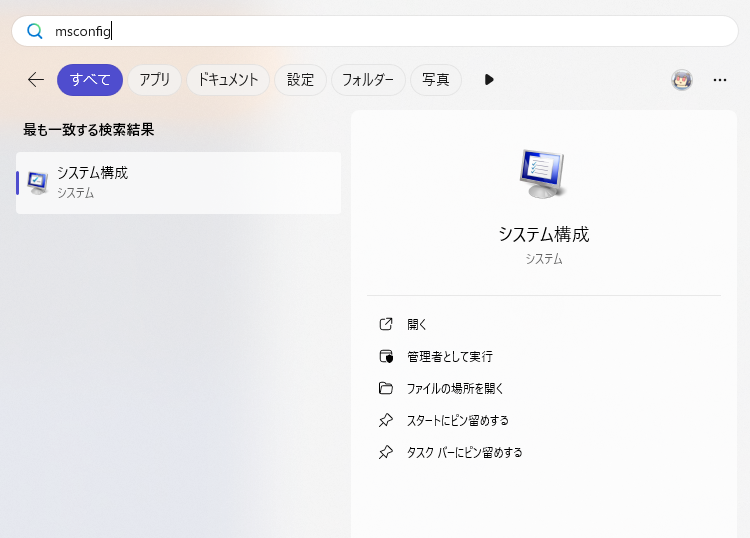Open the three-dot options menu
The image size is (750, 538).
720,80
